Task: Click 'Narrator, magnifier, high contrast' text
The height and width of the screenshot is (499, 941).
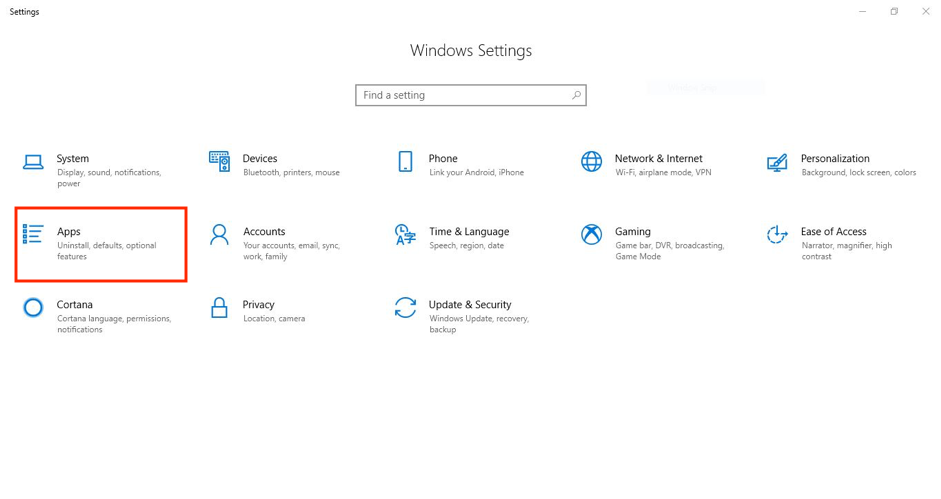Action: tap(847, 251)
